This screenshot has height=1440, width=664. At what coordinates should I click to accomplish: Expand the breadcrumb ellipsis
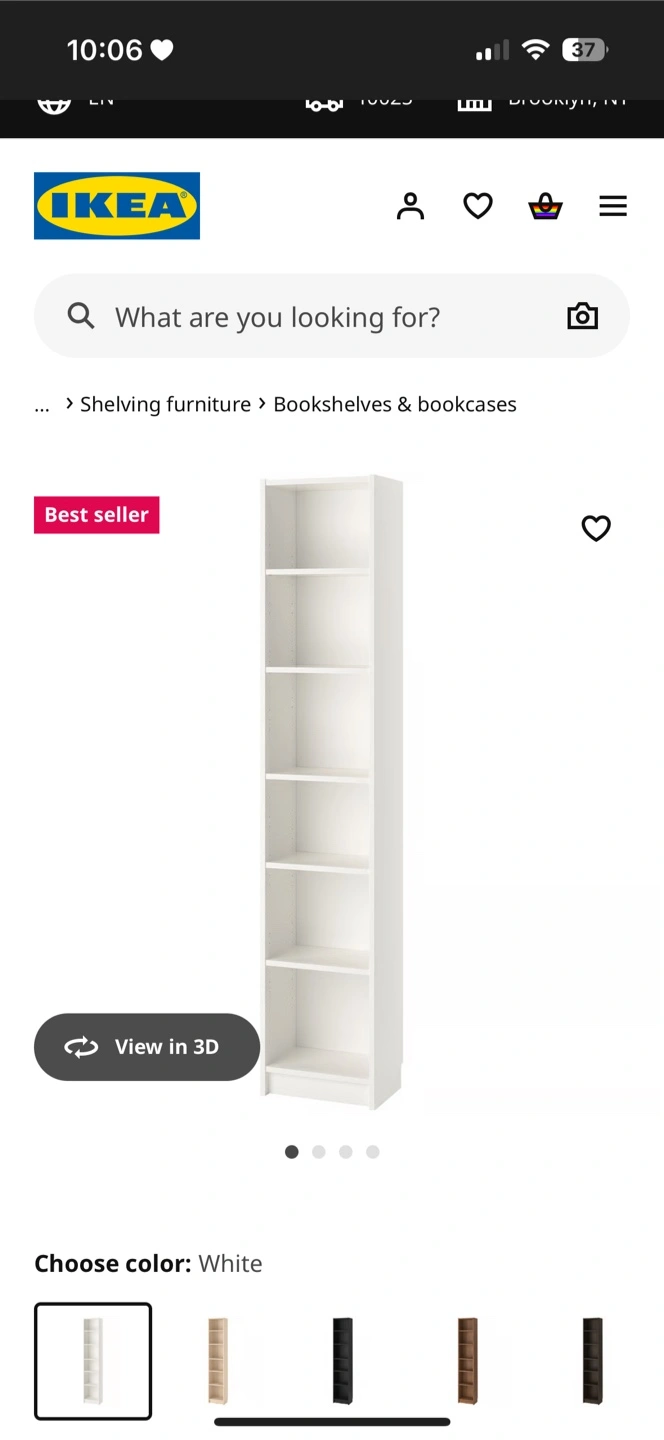pyautogui.click(x=42, y=405)
